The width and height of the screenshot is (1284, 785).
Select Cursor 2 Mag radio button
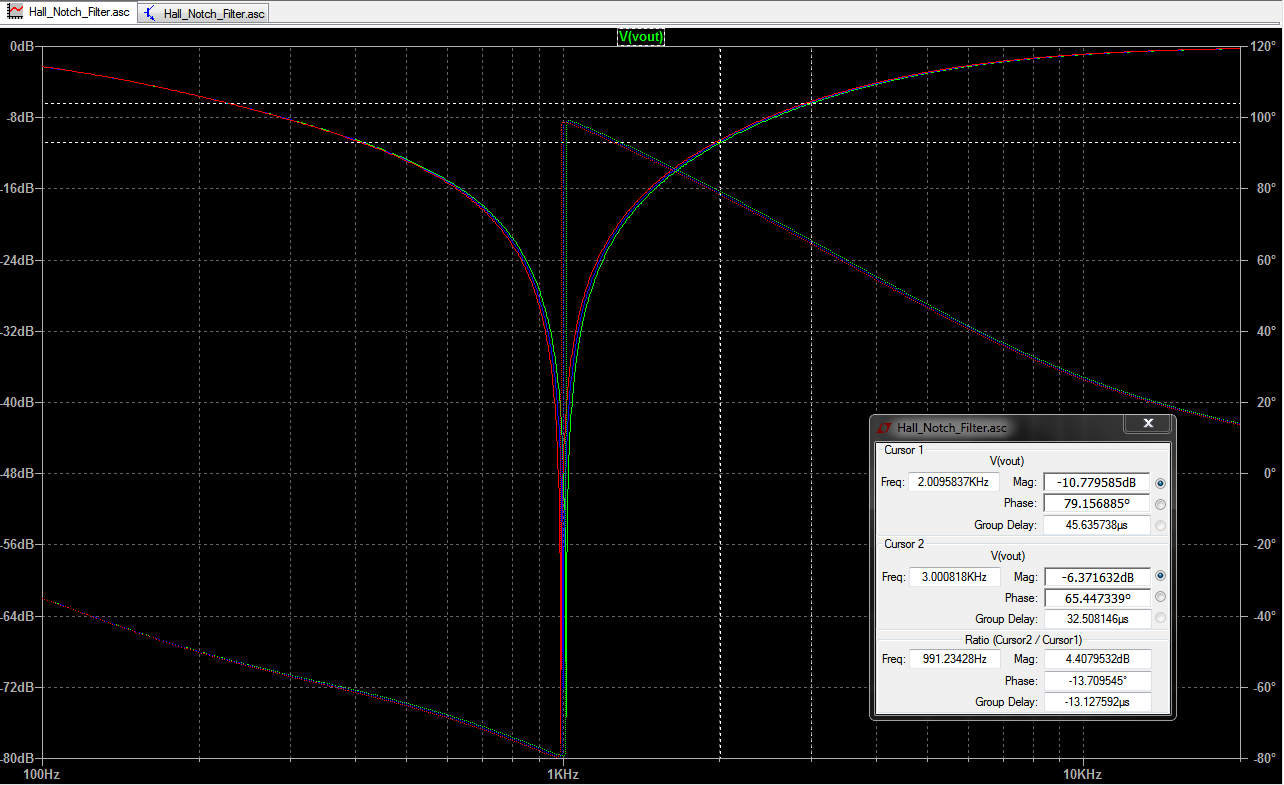click(x=1160, y=576)
